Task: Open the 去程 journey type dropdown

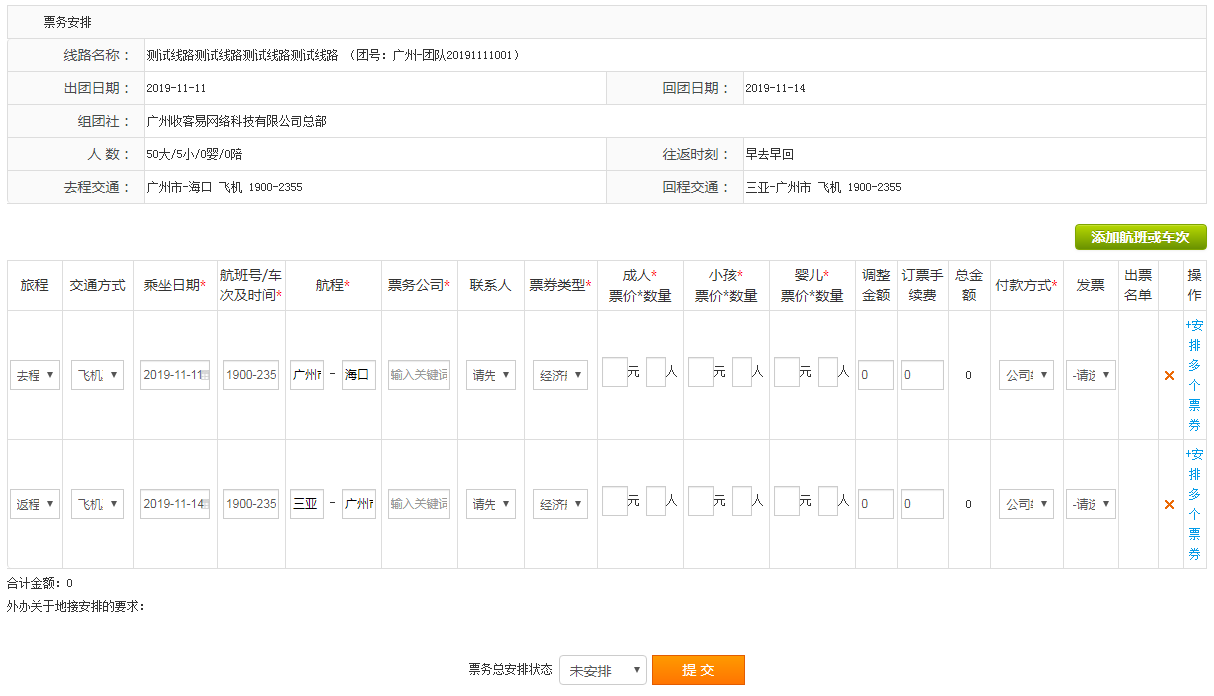Action: coord(35,376)
